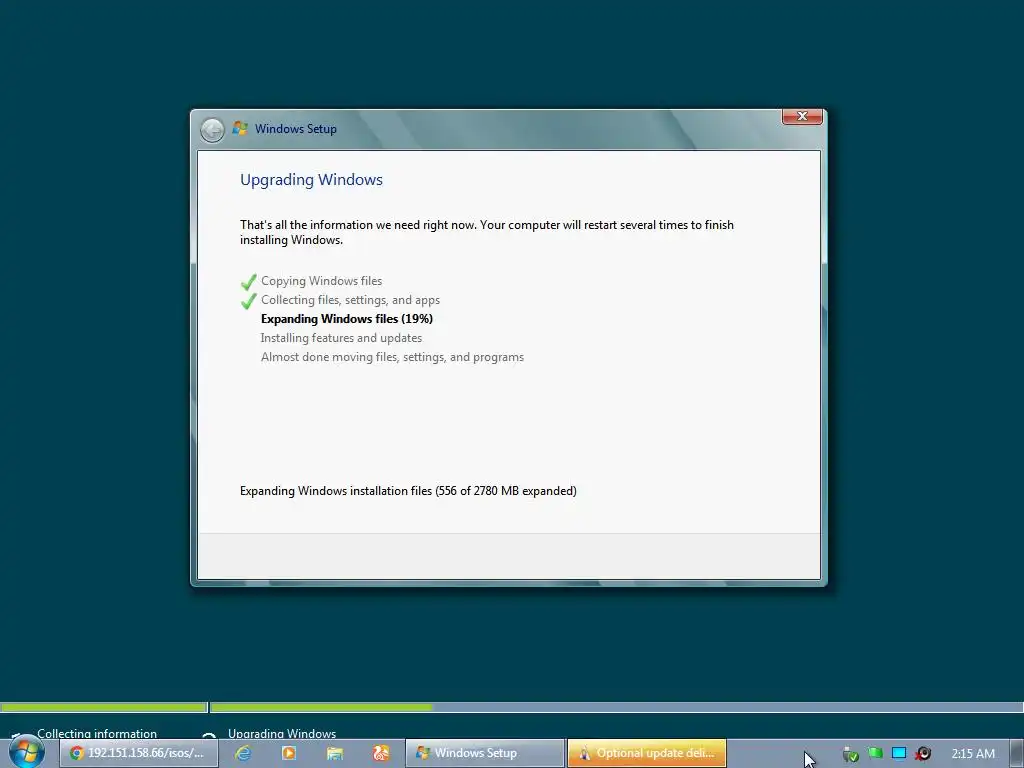Click the Almost done moving files text

pyautogui.click(x=392, y=357)
